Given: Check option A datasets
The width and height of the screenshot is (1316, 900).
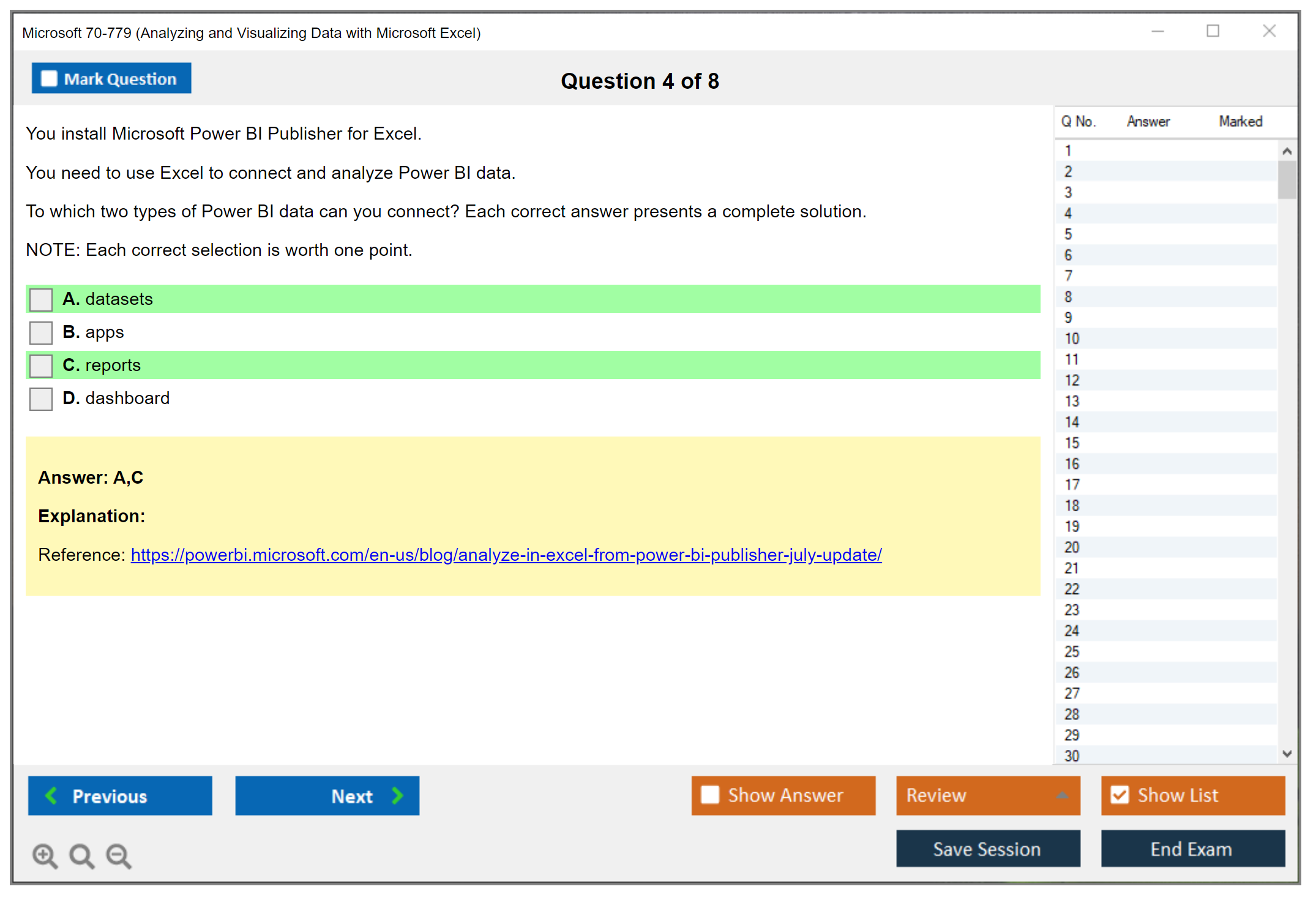Looking at the screenshot, I should pyautogui.click(x=41, y=299).
